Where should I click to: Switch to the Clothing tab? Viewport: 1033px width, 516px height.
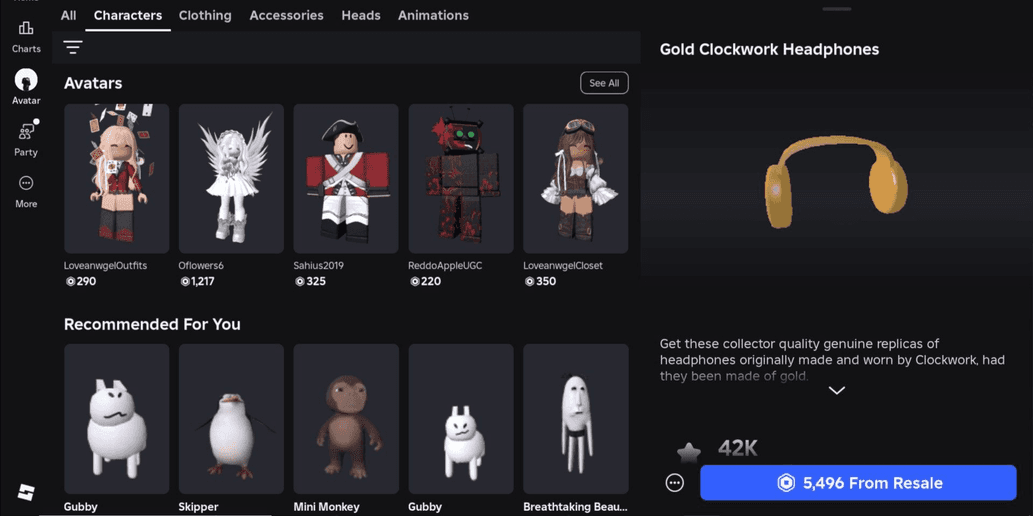(205, 15)
